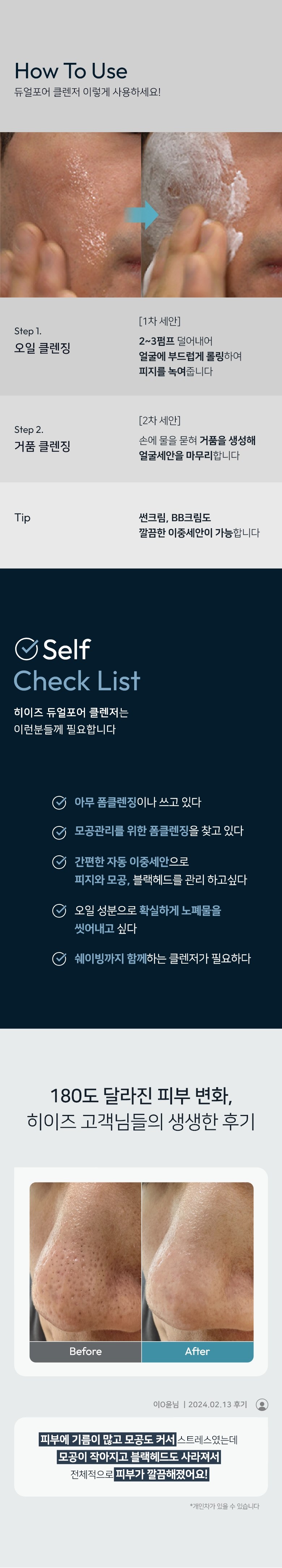This screenshot has height=1568, width=282.
Task: Click the How To Use heading
Action: [x=70, y=71]
